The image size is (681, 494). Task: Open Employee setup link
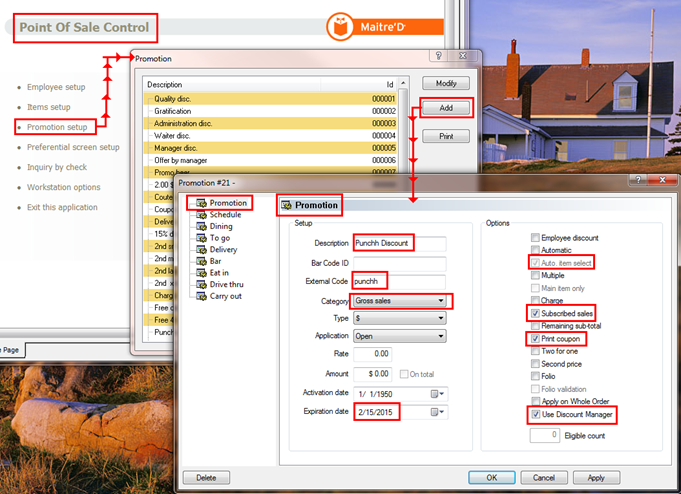[x=56, y=87]
